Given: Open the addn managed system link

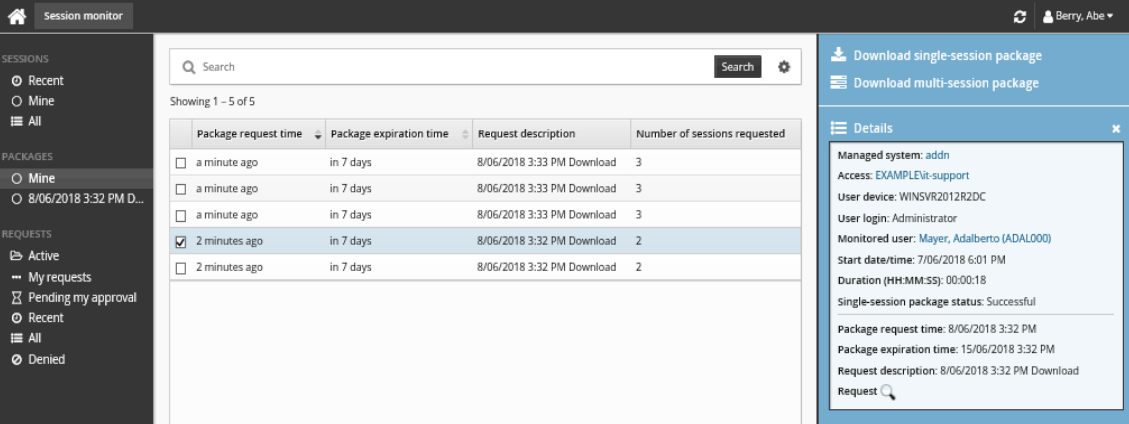Looking at the screenshot, I should tap(937, 155).
